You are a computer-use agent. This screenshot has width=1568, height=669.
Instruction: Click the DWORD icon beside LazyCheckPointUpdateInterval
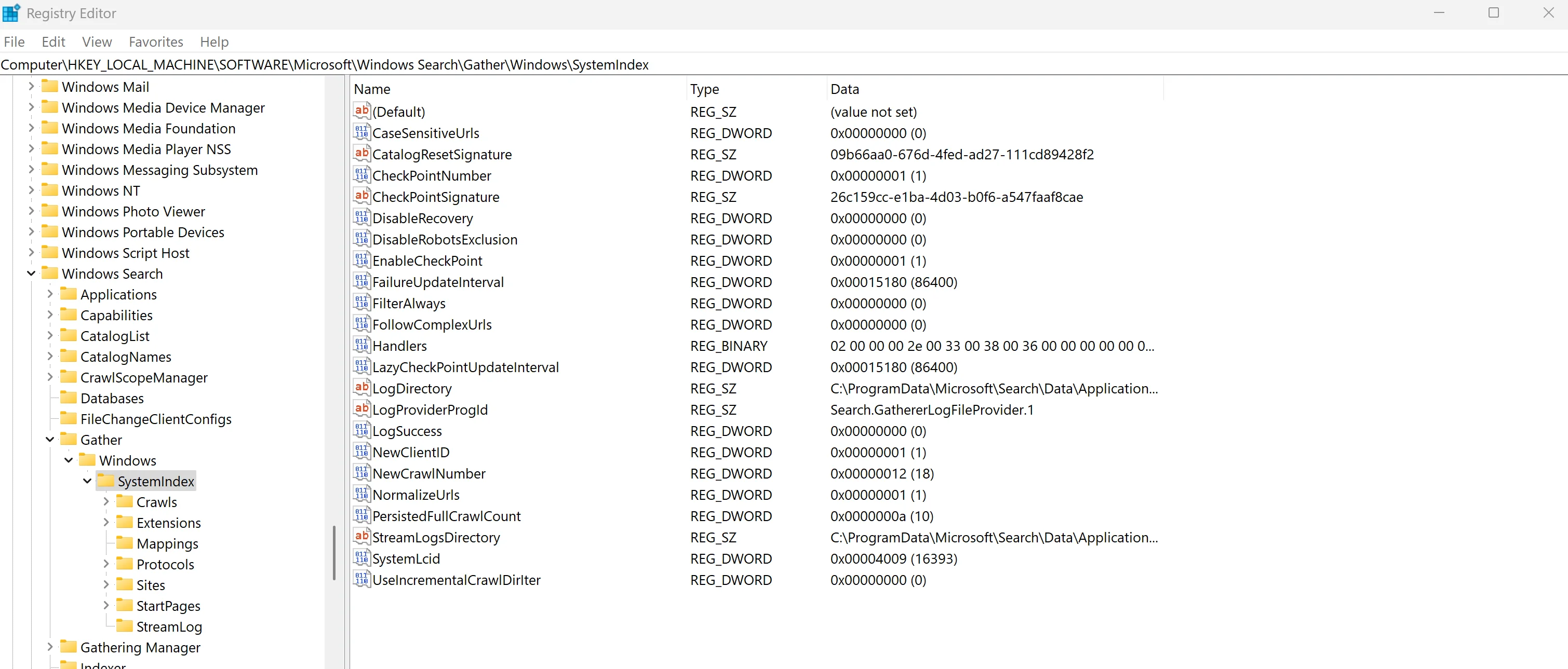tap(361, 366)
